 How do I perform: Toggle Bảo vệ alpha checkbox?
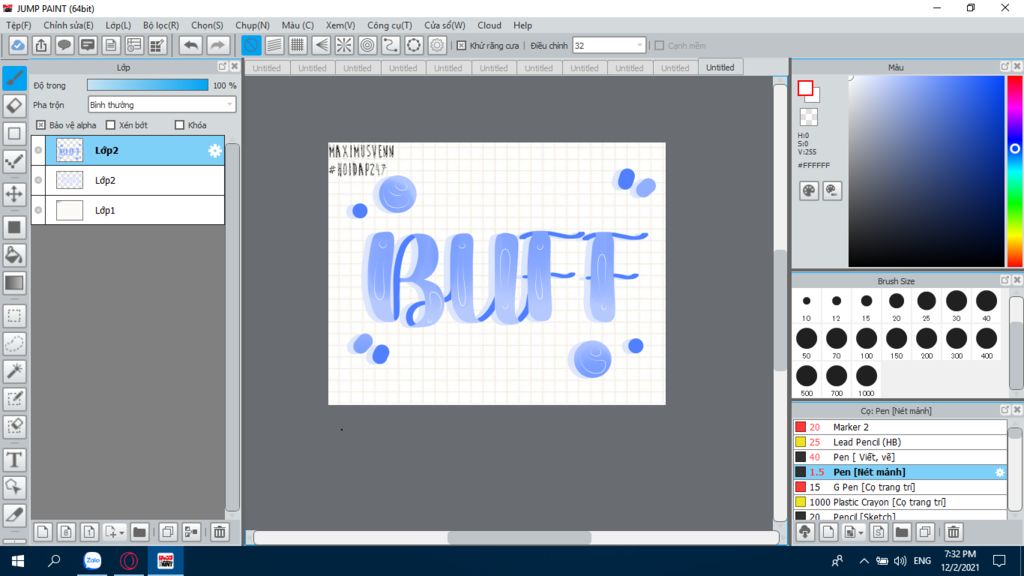(41, 125)
